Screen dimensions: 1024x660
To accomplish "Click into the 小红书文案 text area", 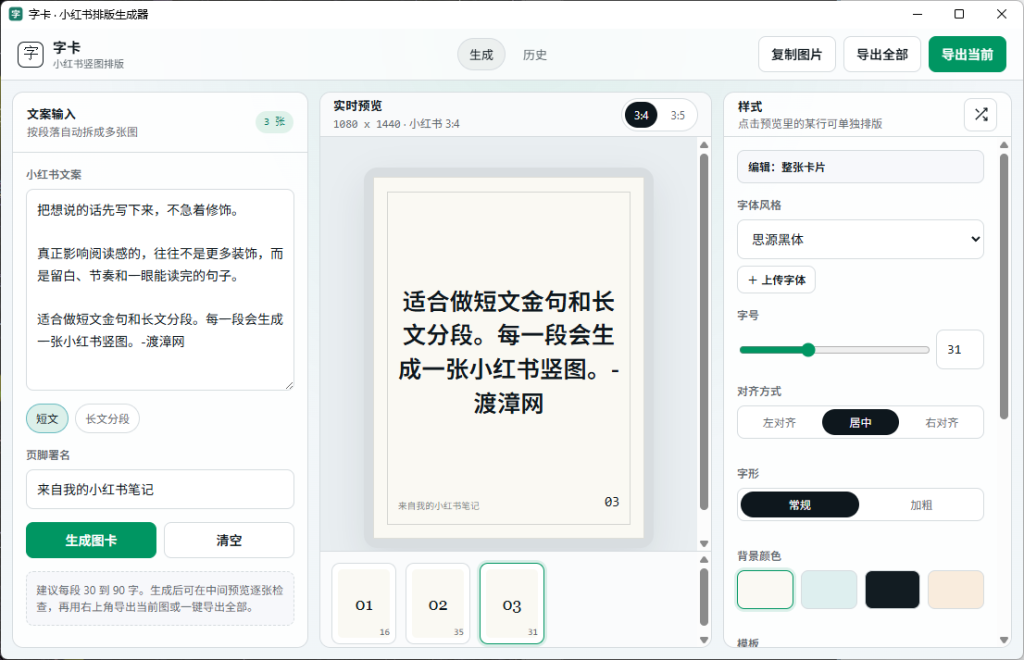I will tap(160, 290).
